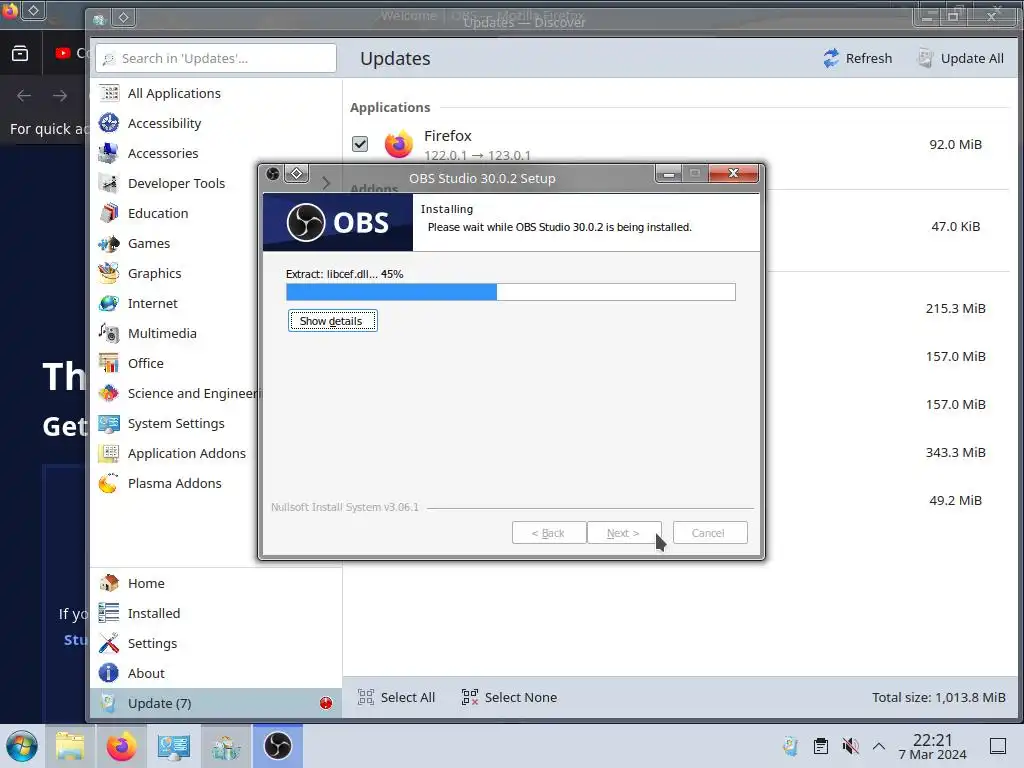Uncheck the Firefox update checkbox
Screen dimensions: 1024x768
pos(360,144)
